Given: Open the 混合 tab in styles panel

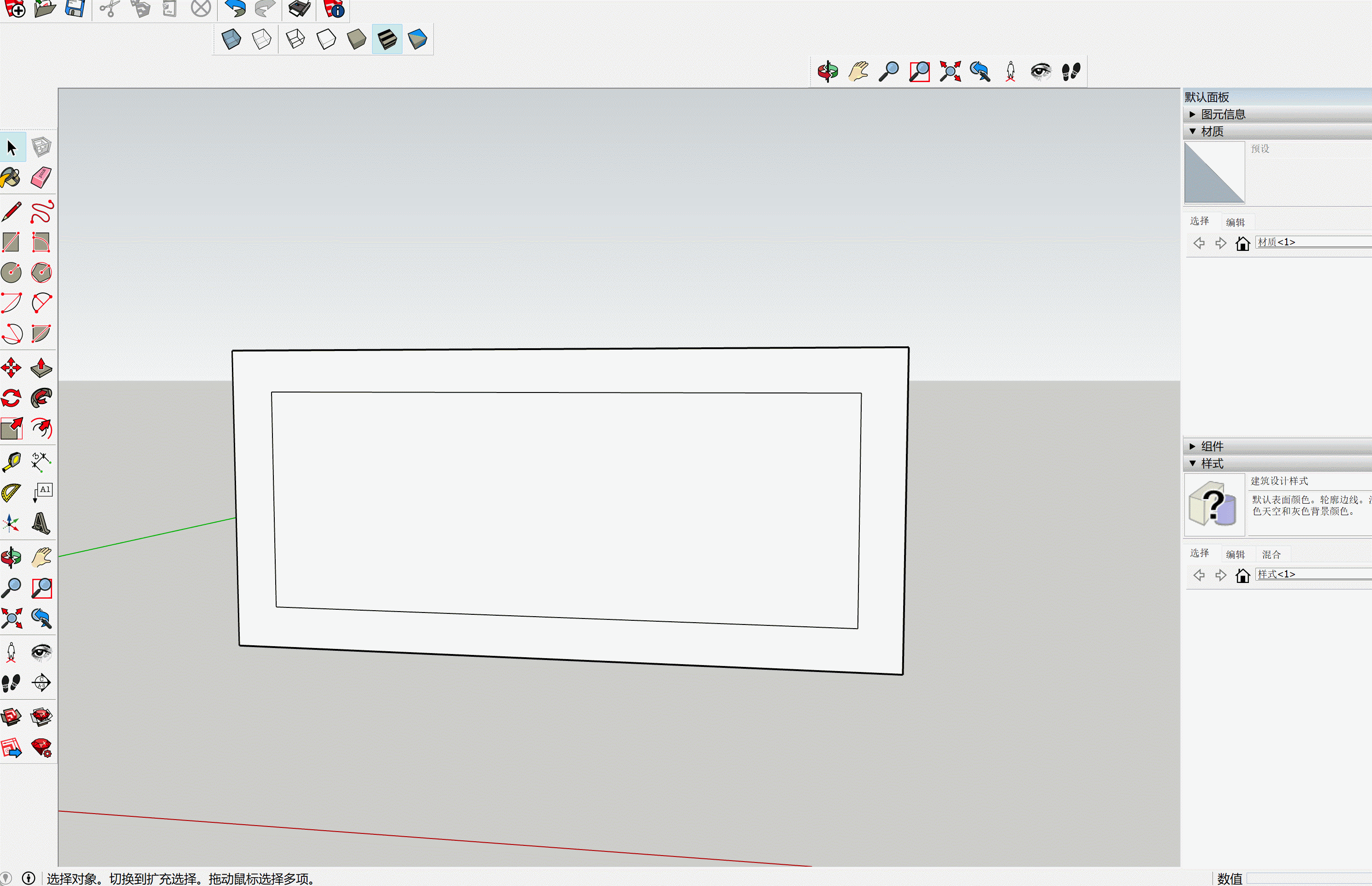Looking at the screenshot, I should tap(1271, 554).
